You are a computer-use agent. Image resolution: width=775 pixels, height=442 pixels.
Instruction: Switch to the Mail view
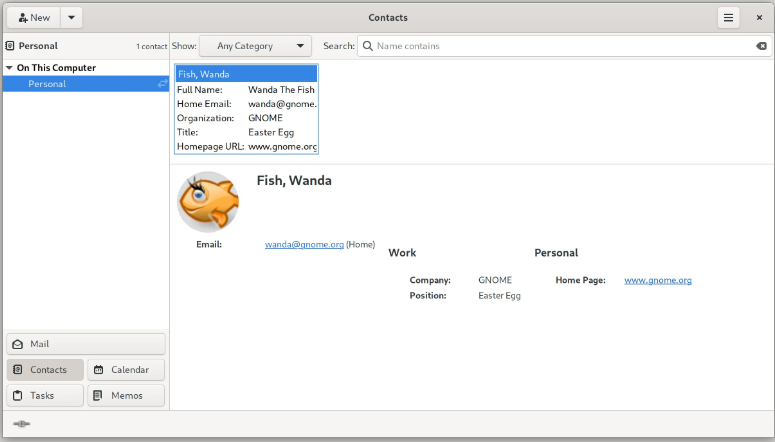click(86, 344)
